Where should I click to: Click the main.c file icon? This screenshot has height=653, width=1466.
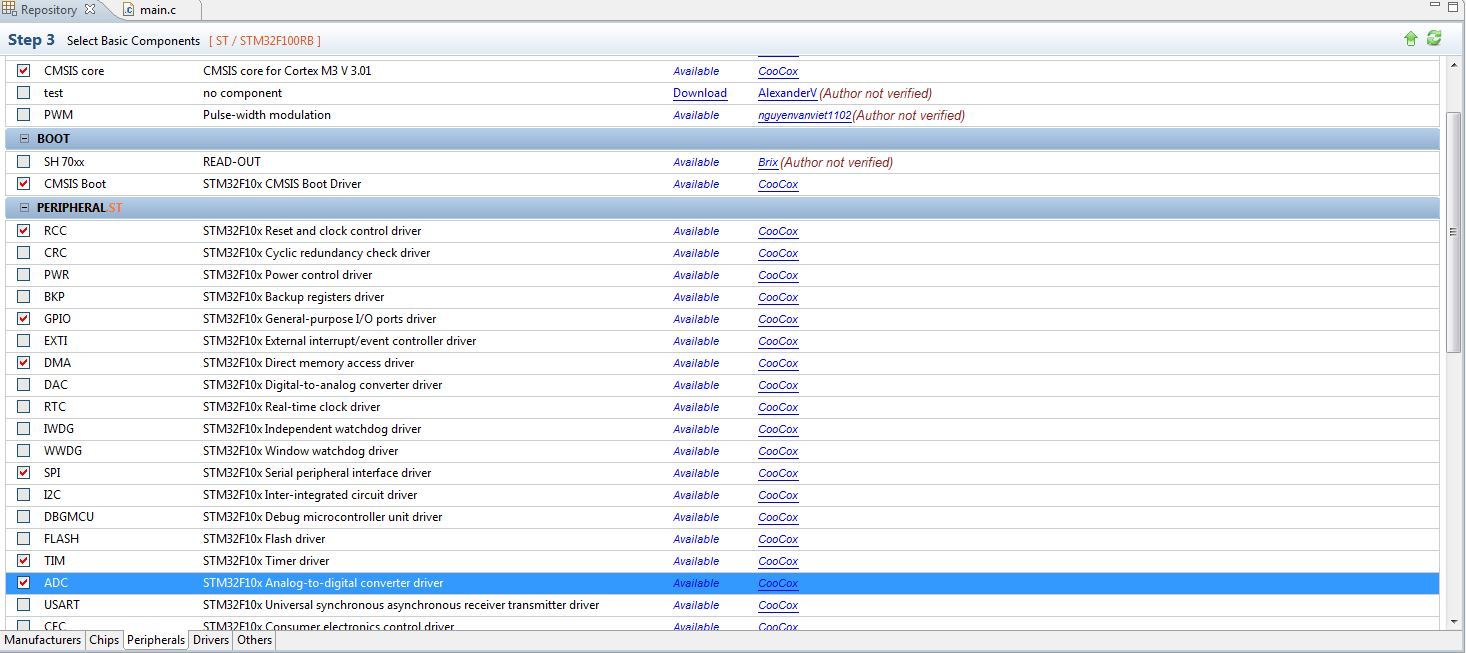pyautogui.click(x=128, y=10)
